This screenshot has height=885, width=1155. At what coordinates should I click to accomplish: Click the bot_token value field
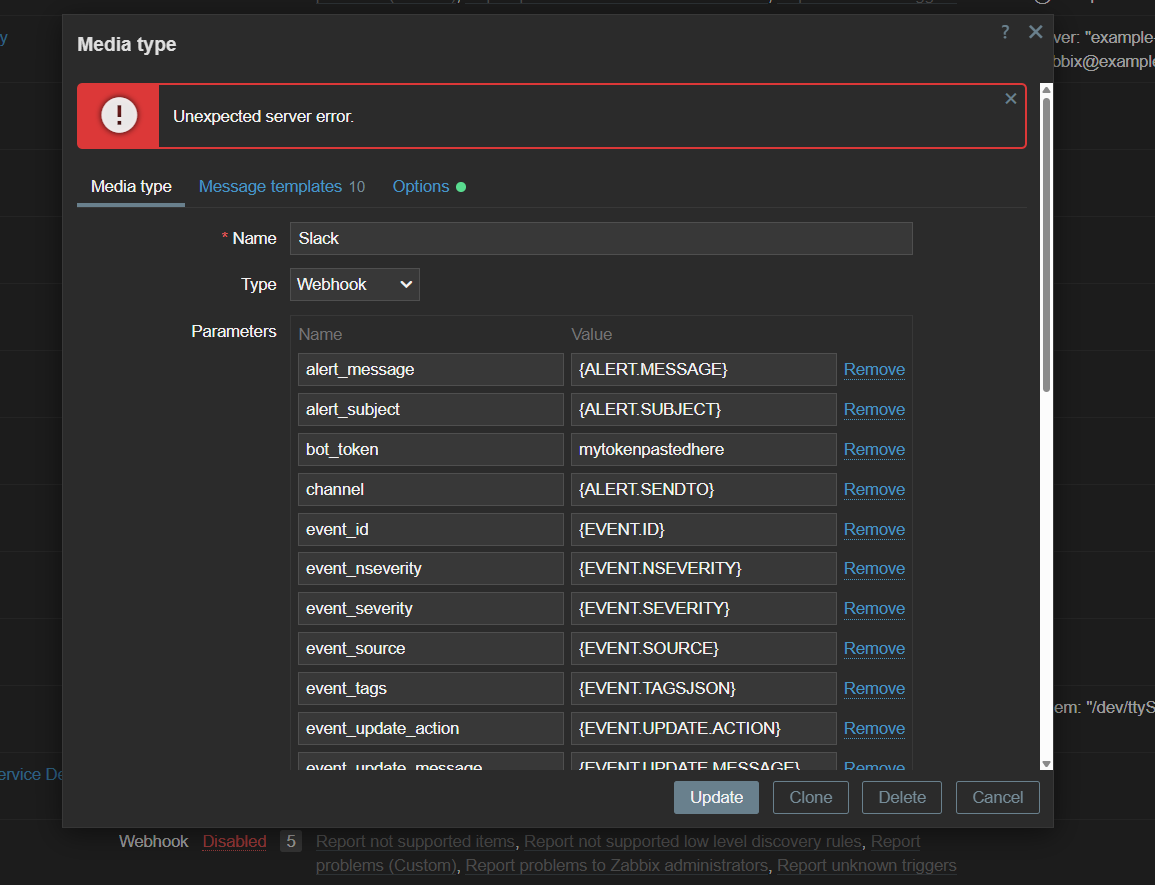point(703,449)
